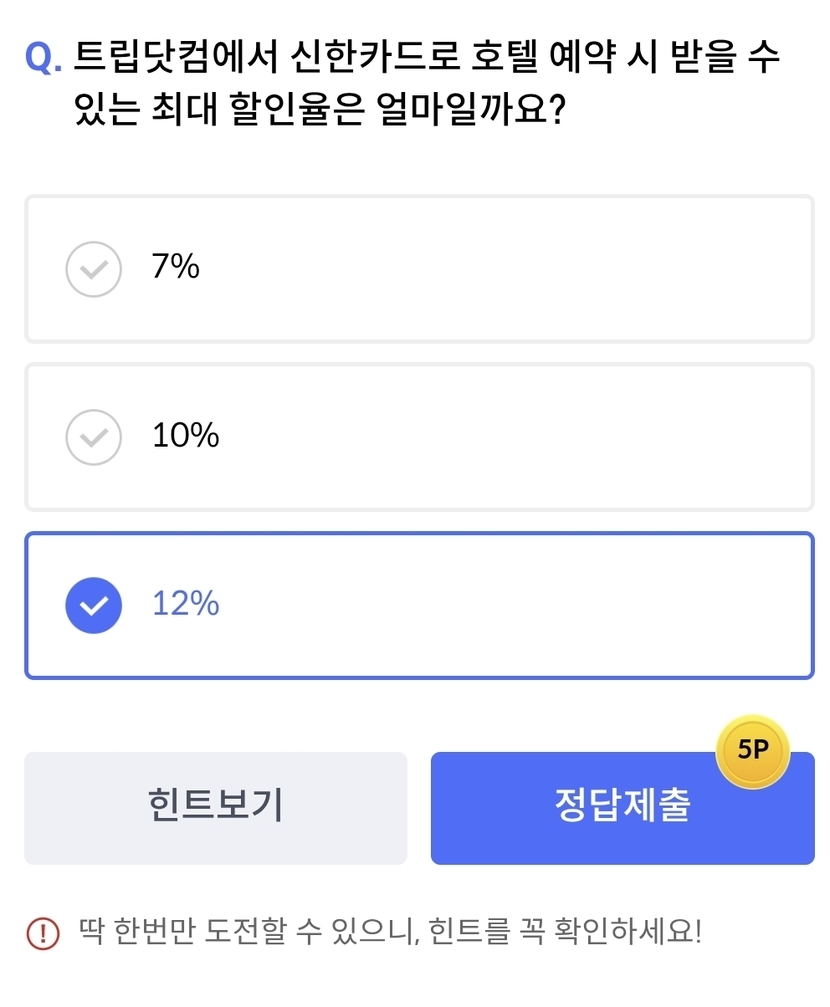Tap the gray checkmark circle beside 7%
Viewport: 830px width, 1007px height.
coord(93,269)
